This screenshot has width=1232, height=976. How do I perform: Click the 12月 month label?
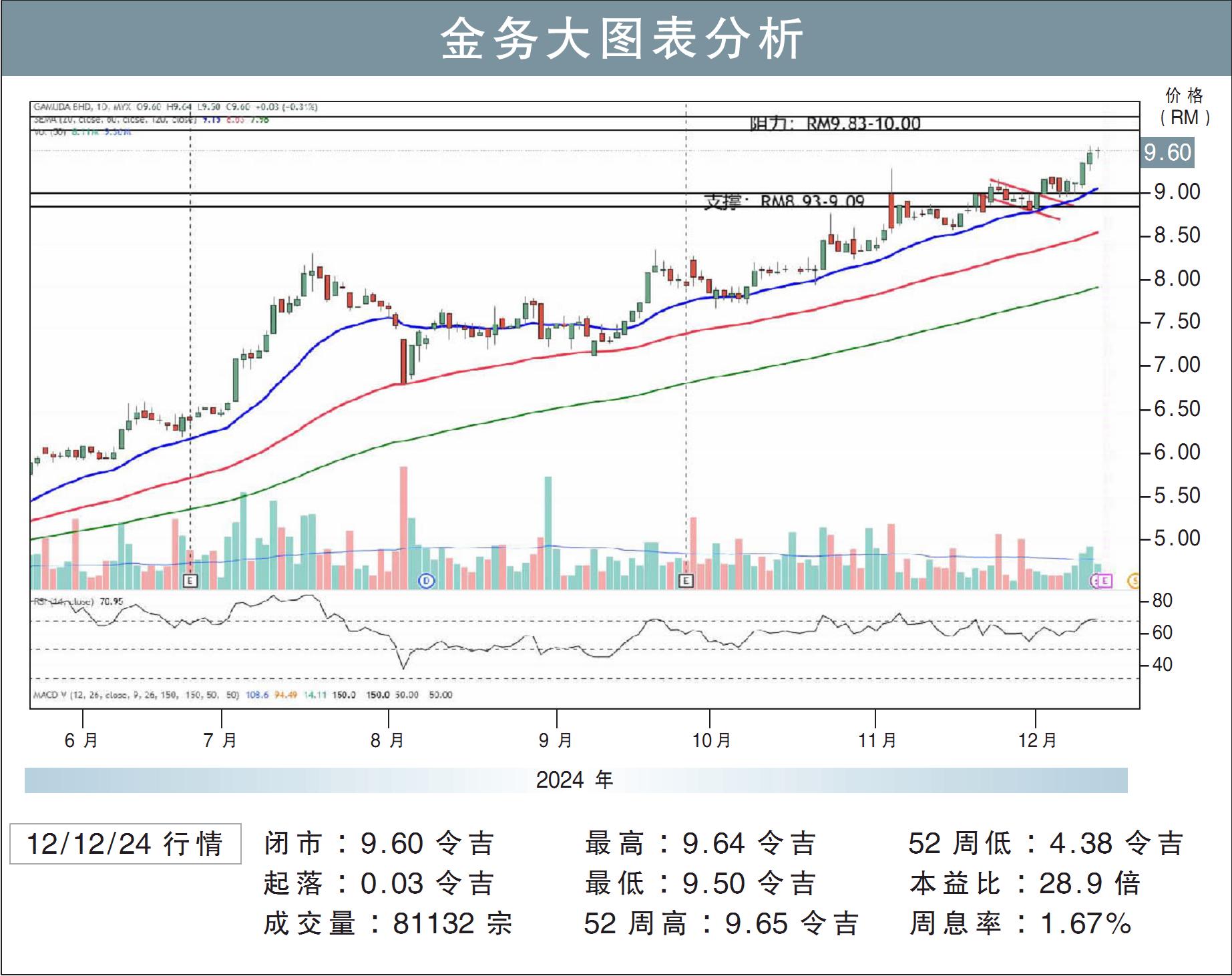coord(1038,740)
